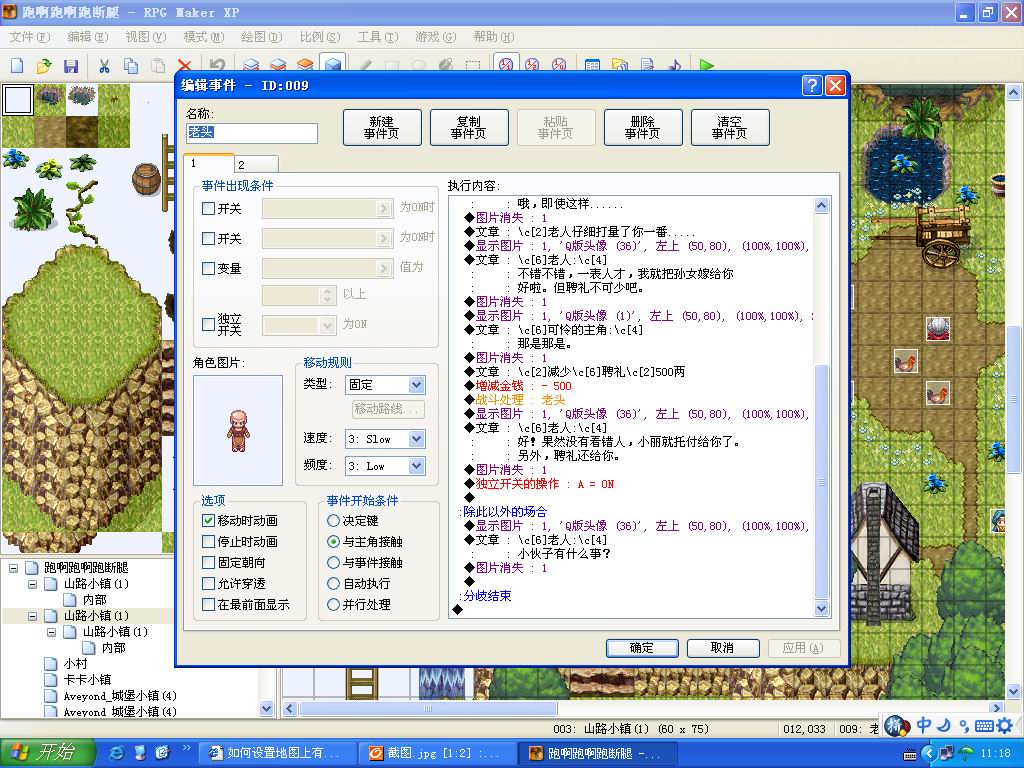This screenshot has height=768, width=1024.
Task: Click the 删除事件页 button
Action: (x=643, y=127)
